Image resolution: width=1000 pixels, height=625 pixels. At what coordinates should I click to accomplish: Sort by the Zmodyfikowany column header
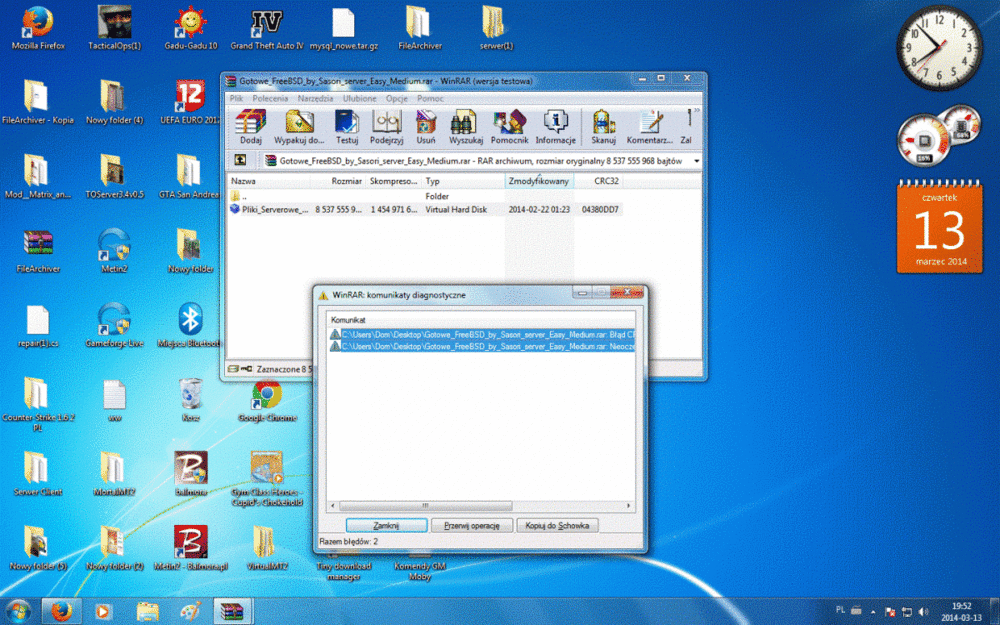(x=540, y=181)
